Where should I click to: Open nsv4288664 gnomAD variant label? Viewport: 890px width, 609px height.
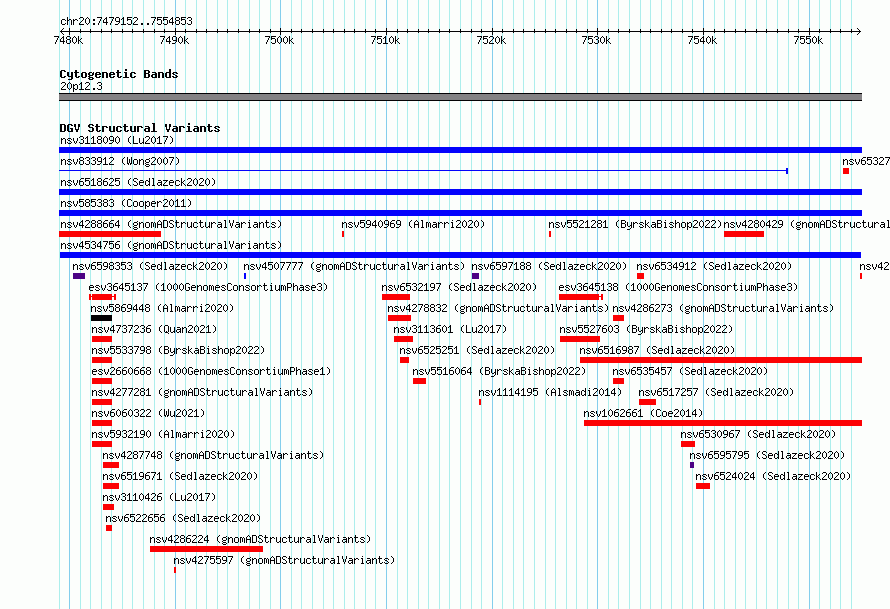tap(171, 224)
